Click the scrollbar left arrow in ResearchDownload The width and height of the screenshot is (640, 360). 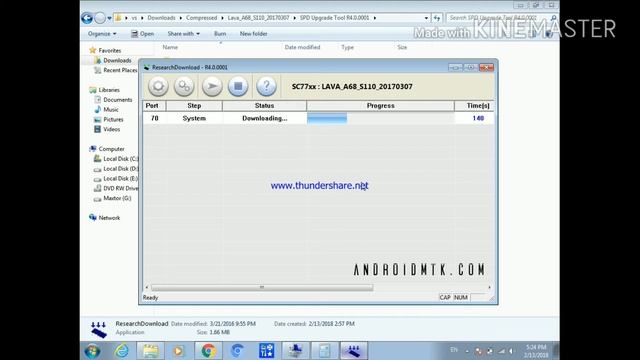pos(147,288)
